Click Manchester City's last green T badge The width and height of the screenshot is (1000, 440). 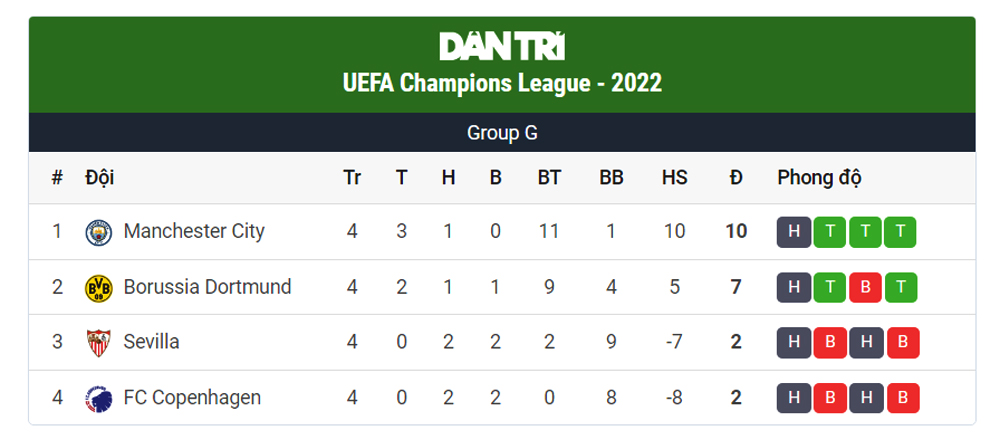click(900, 232)
